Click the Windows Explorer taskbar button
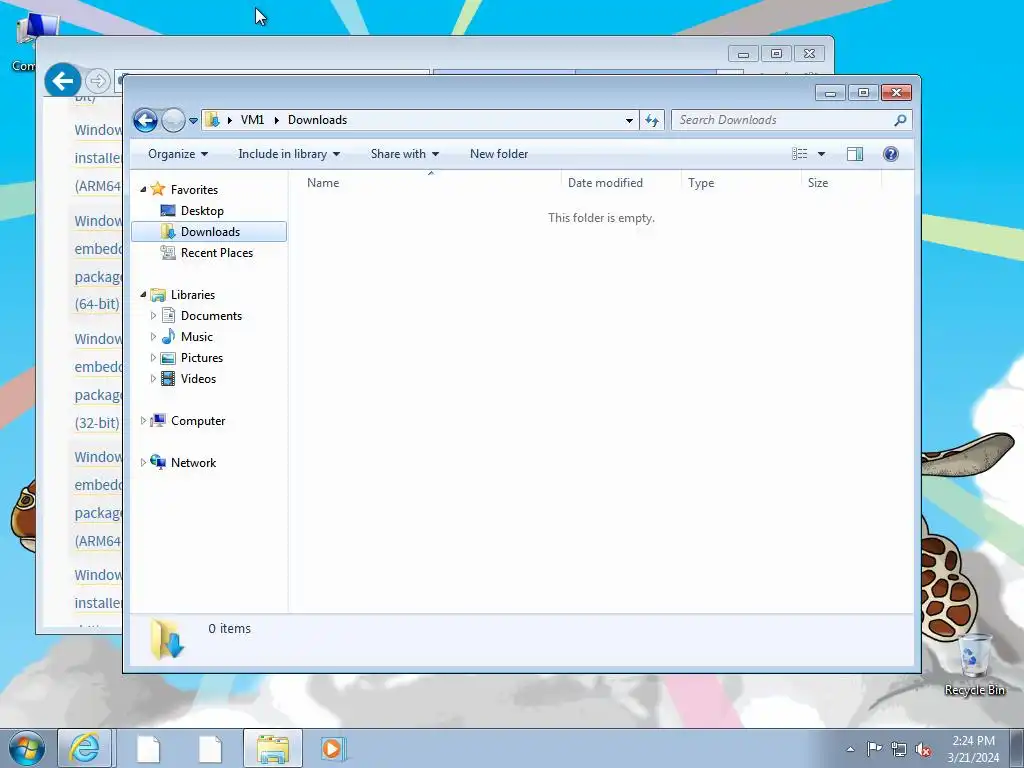Screen dimensions: 1024x768 pos(273,748)
